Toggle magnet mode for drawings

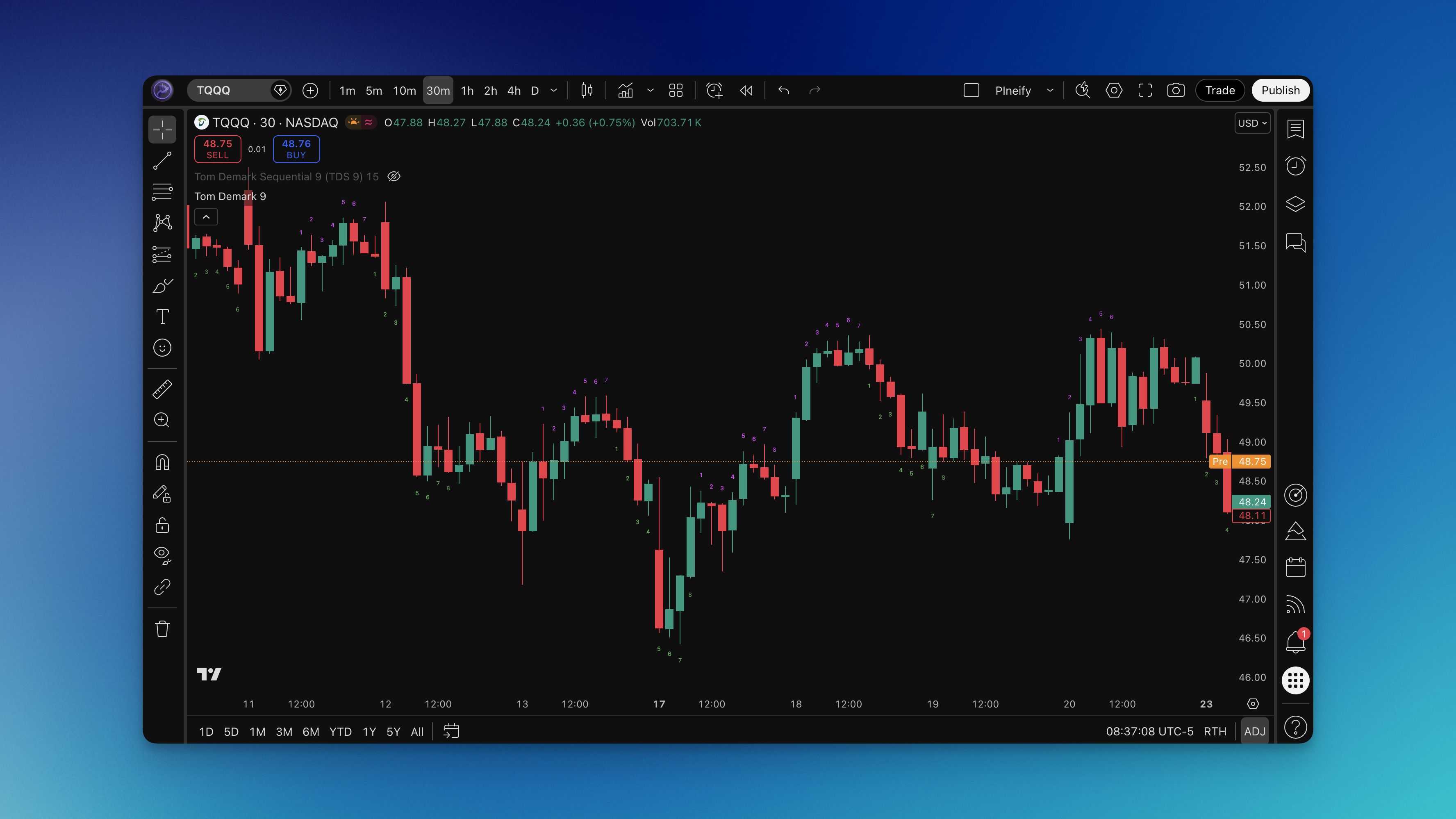[x=162, y=463]
